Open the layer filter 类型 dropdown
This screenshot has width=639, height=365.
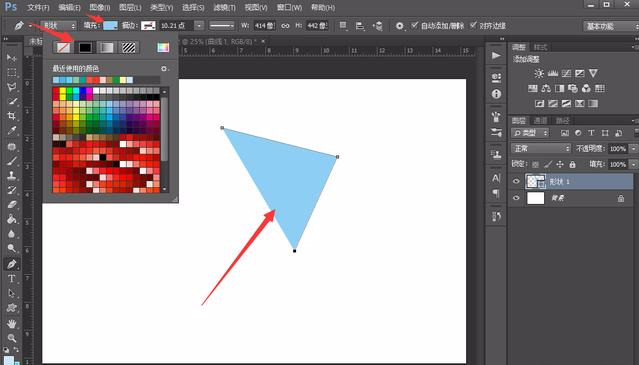pyautogui.click(x=530, y=133)
